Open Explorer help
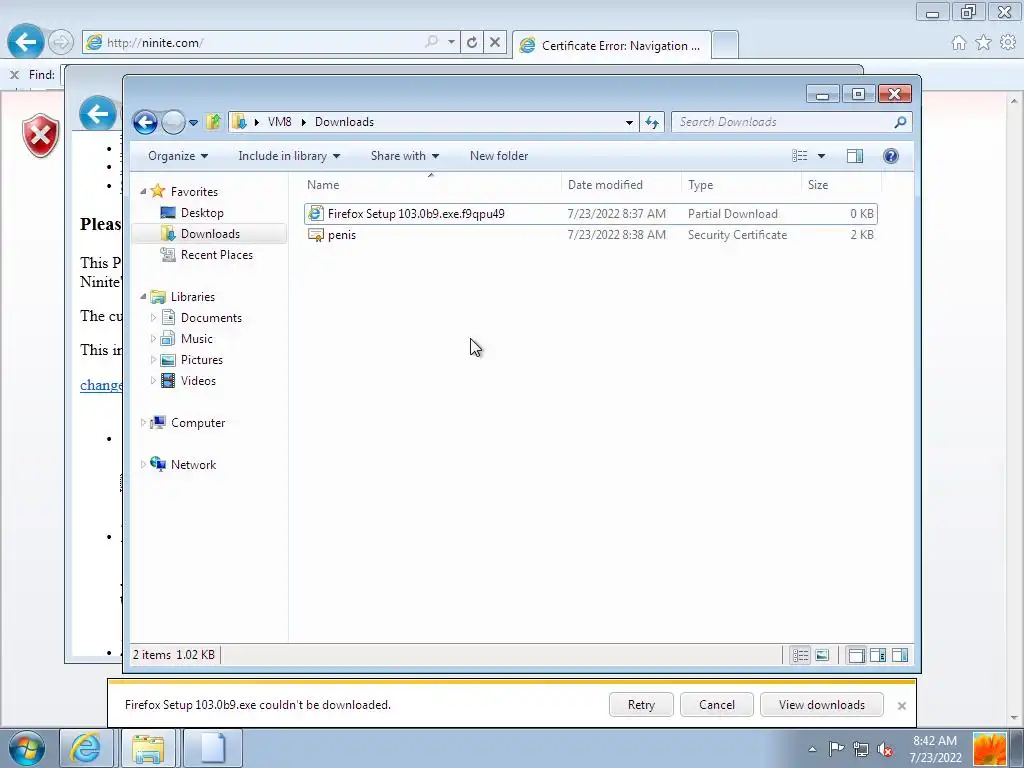This screenshot has width=1024, height=768. point(891,156)
